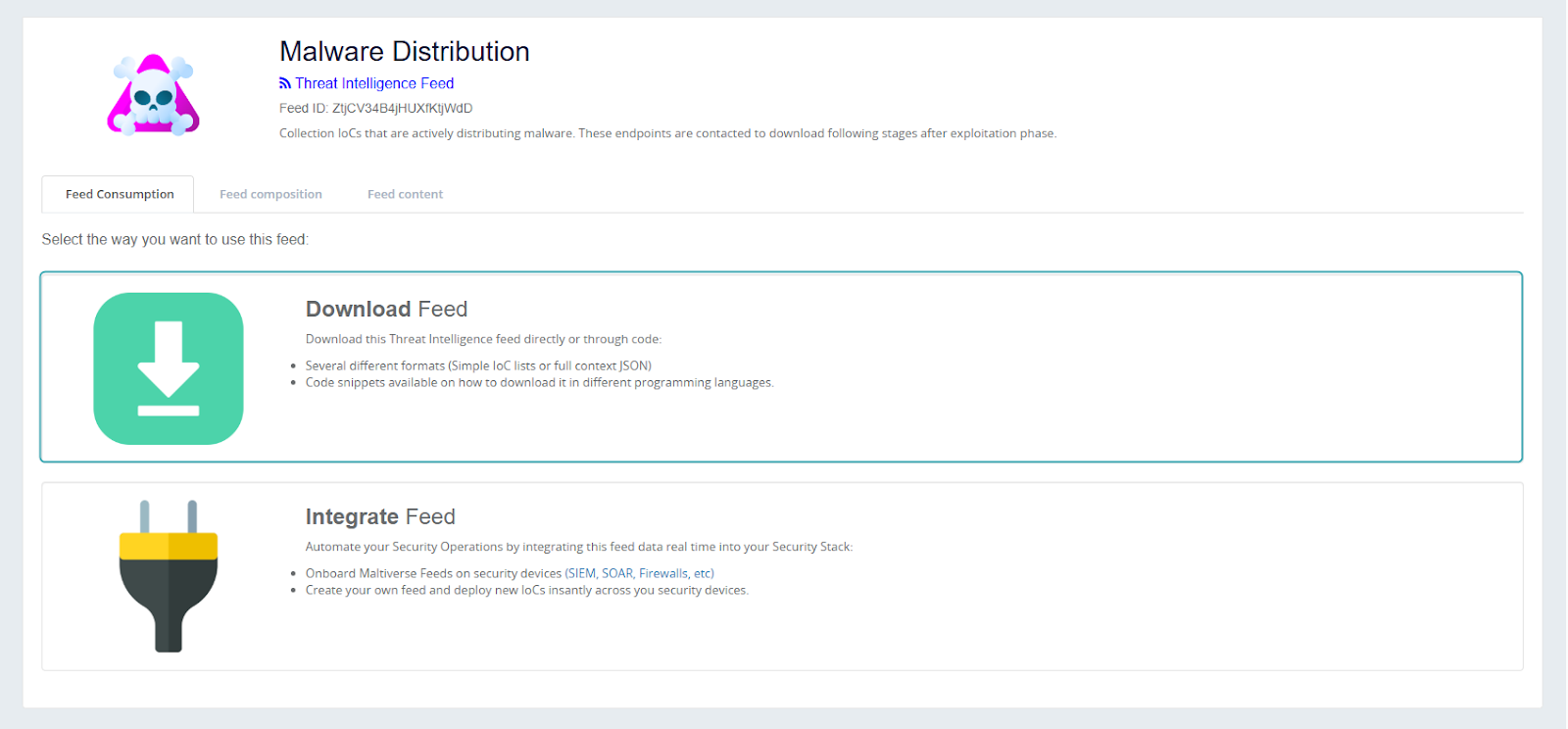This screenshot has width=1568, height=729.
Task: Click the 'Code snippets available' bullet point
Action: pos(539,383)
